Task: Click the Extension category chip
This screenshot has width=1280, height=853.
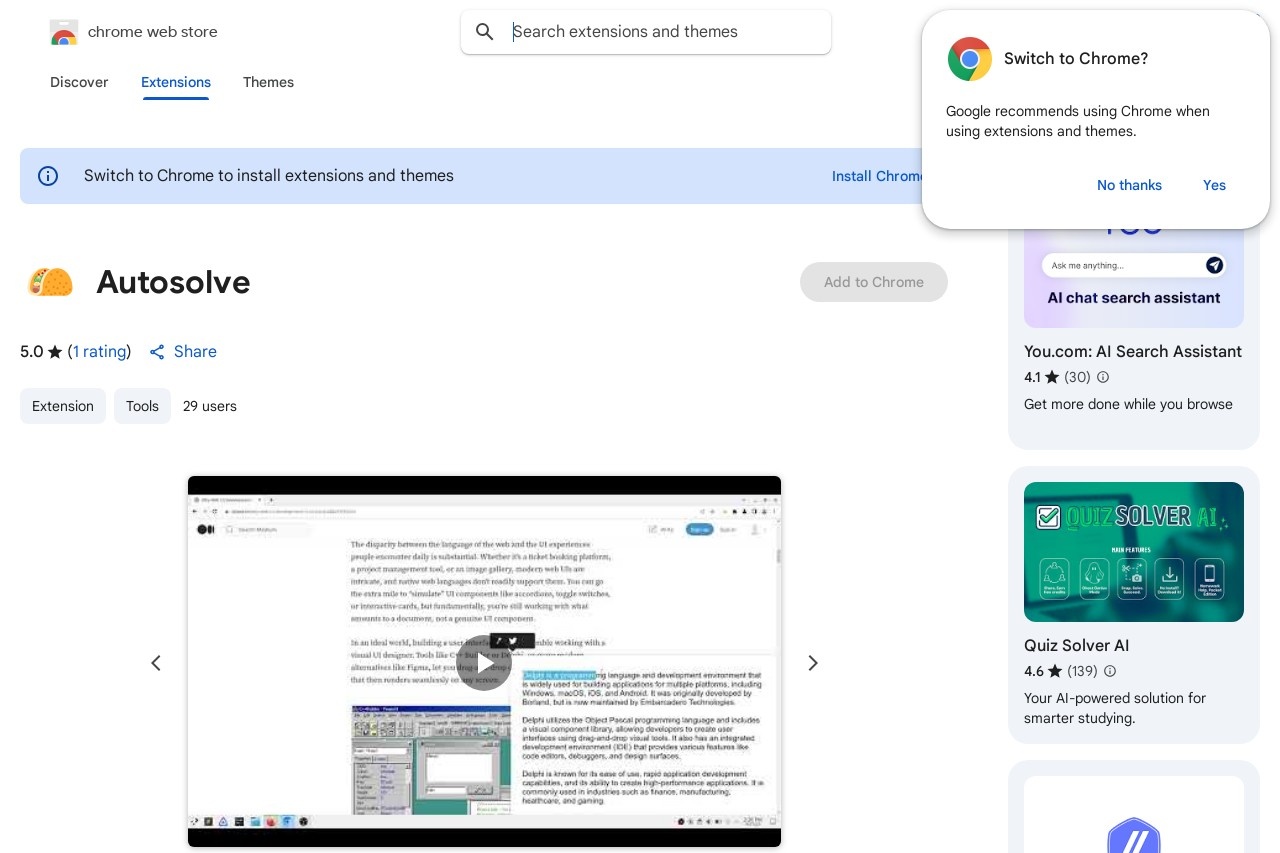Action: [63, 406]
